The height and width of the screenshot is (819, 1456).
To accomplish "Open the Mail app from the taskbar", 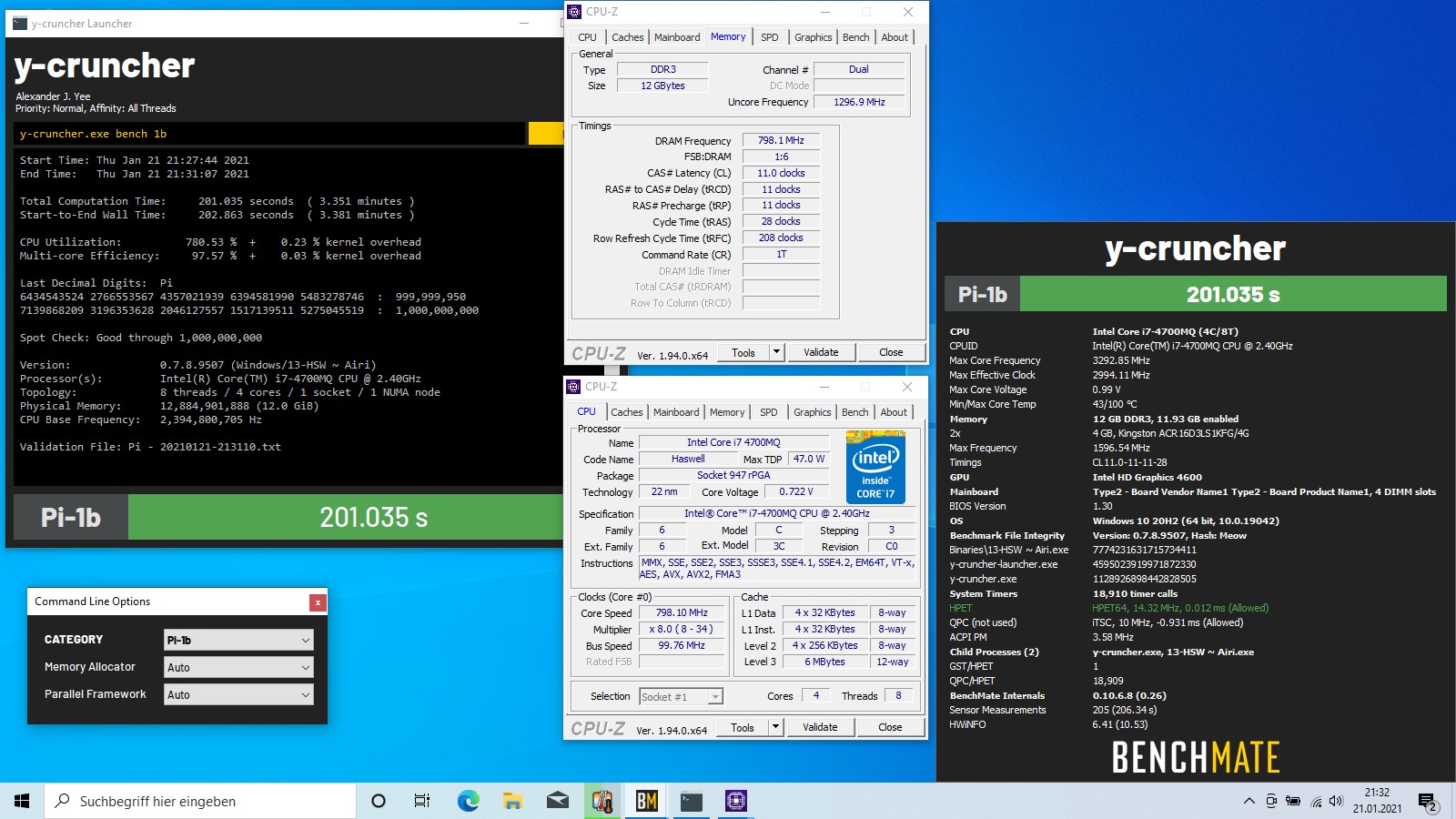I will 557,801.
